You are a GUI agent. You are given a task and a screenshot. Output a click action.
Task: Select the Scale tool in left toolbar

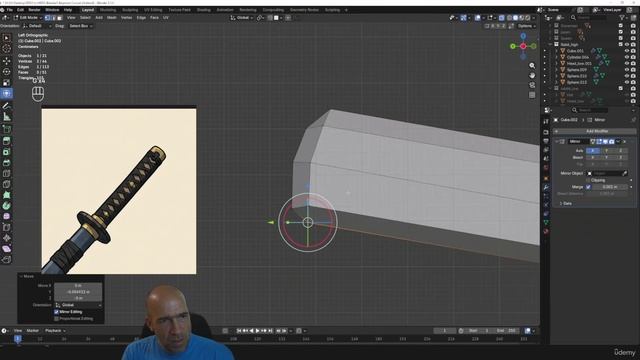[7, 83]
